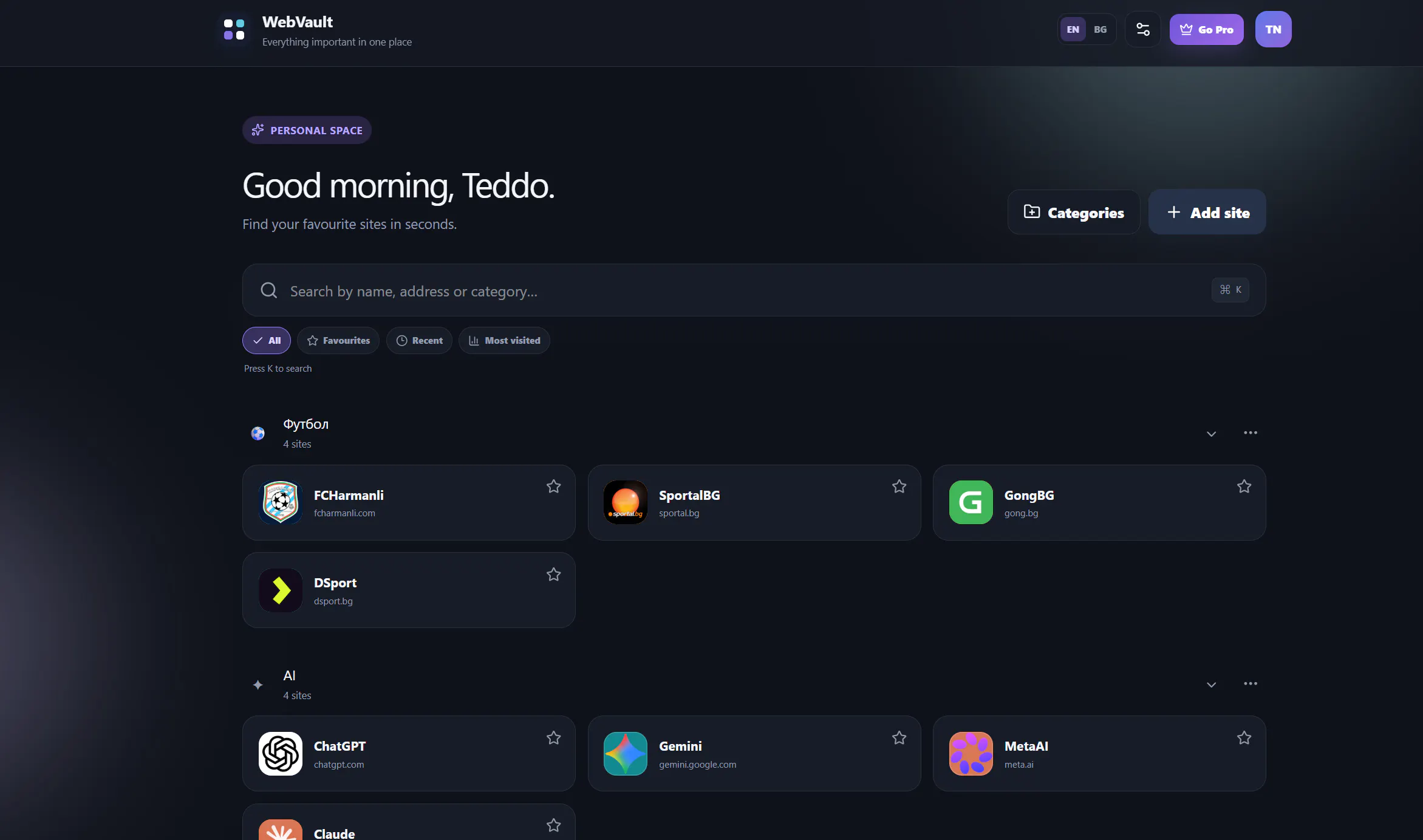The height and width of the screenshot is (840, 1423).
Task: Click the ⌘ K shortcut badge
Action: [1230, 290]
